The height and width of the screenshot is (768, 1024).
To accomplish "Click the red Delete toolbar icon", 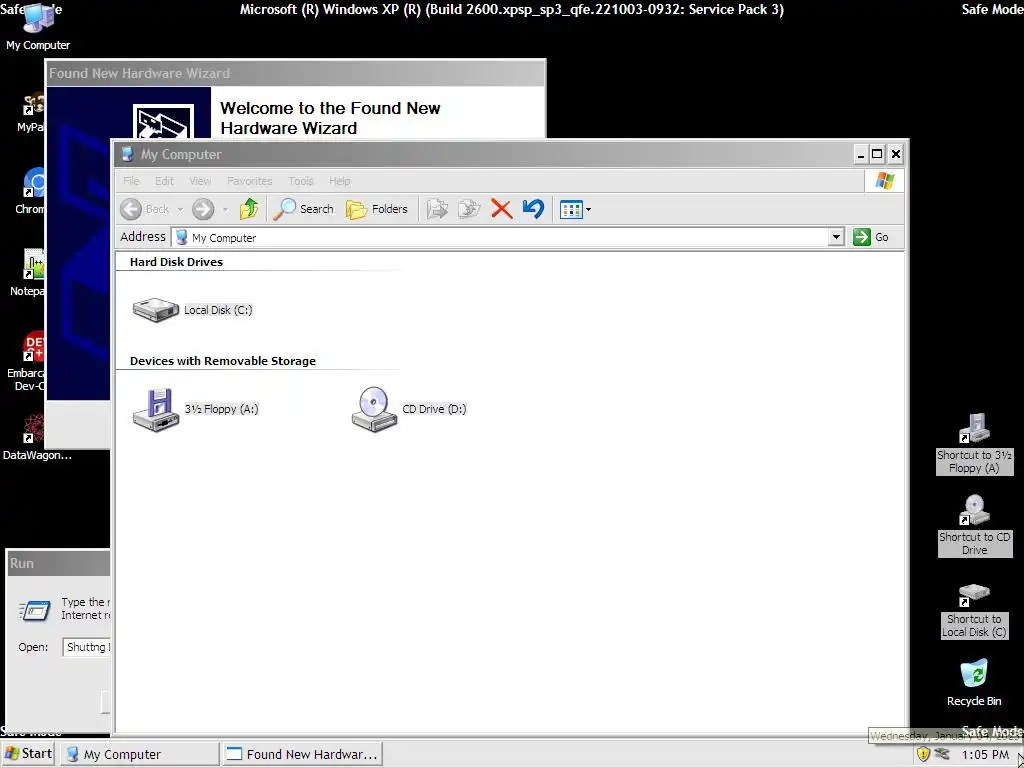I will [x=502, y=209].
